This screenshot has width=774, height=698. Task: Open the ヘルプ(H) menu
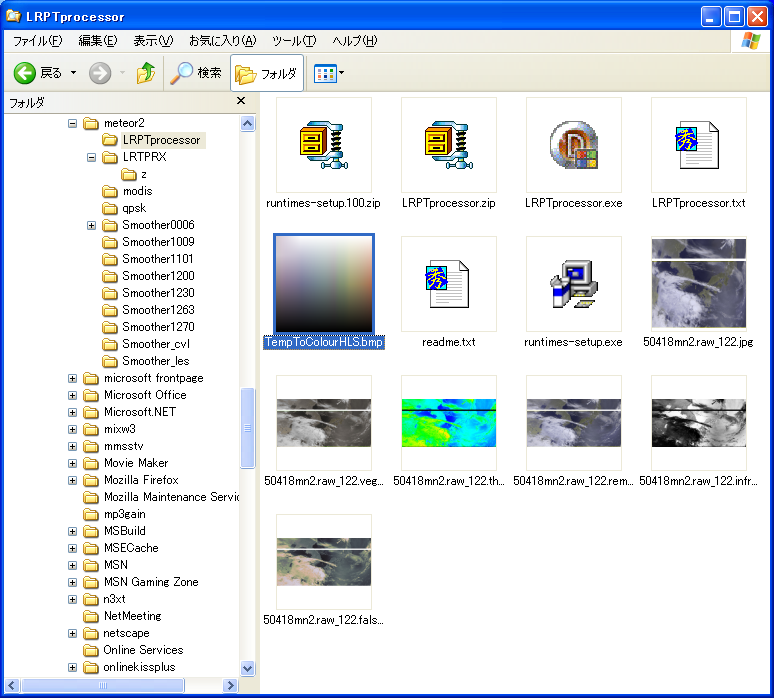354,41
